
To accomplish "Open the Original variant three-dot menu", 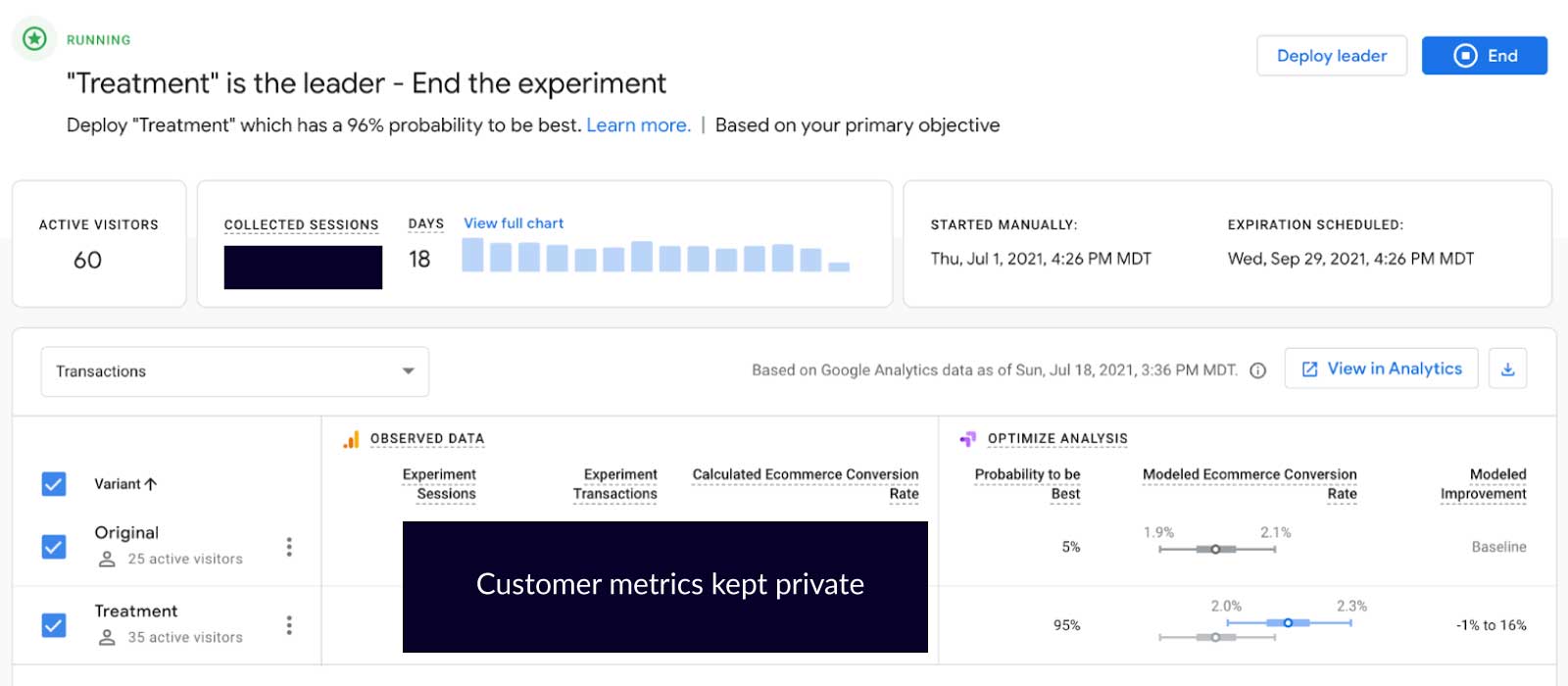I will (289, 547).
